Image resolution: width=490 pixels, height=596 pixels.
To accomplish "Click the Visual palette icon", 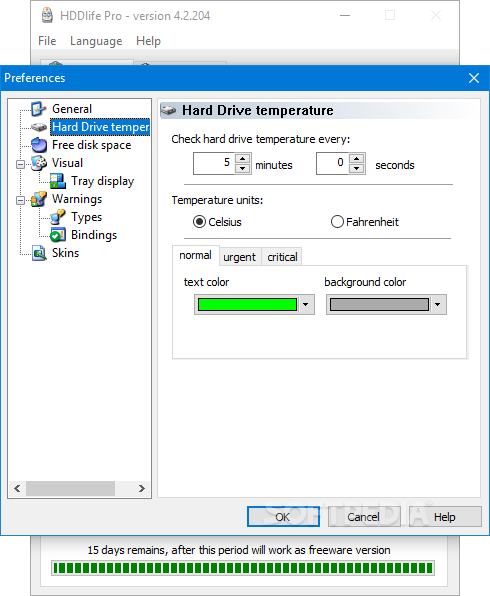I will coord(39,163).
